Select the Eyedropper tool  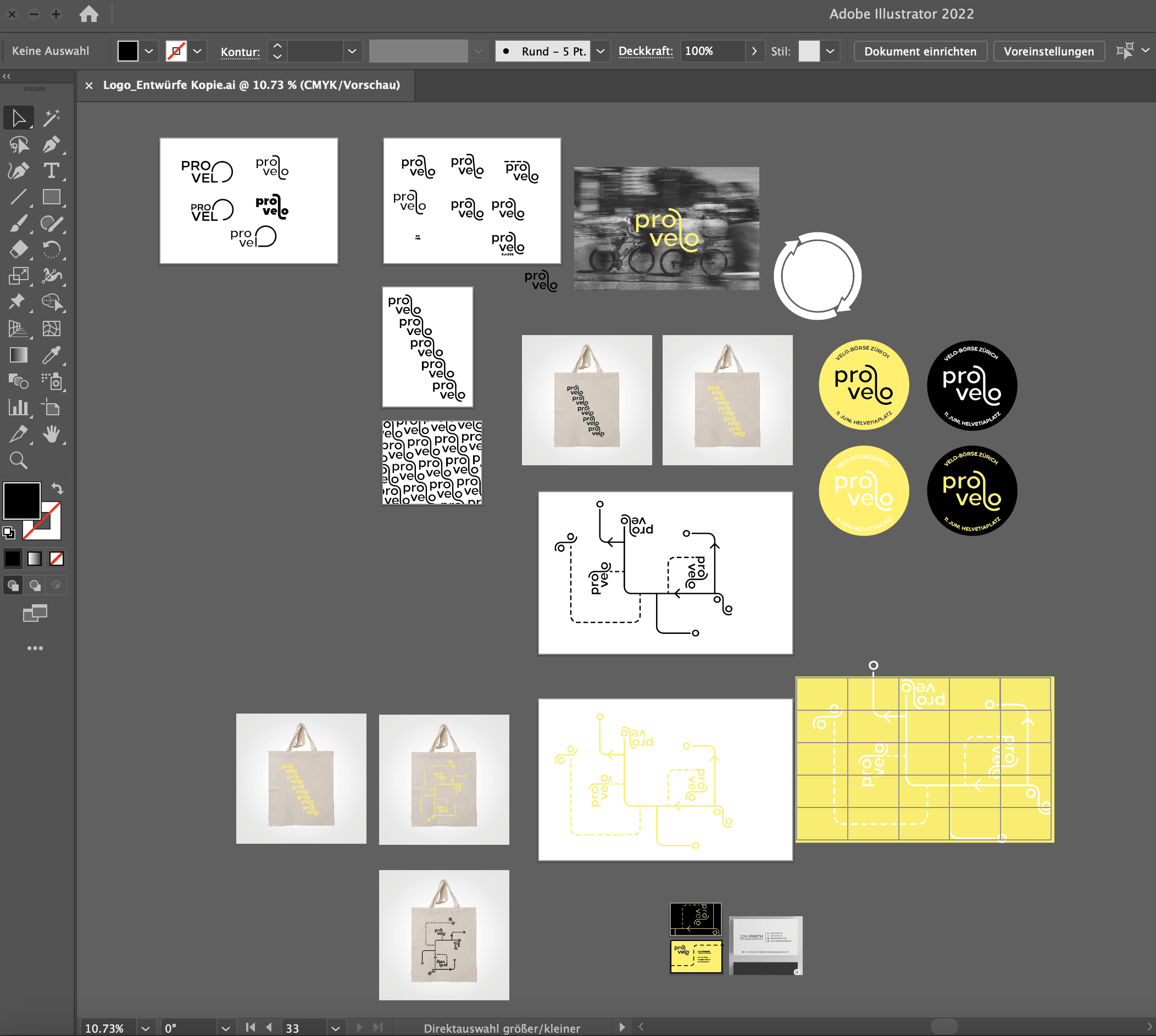51,355
